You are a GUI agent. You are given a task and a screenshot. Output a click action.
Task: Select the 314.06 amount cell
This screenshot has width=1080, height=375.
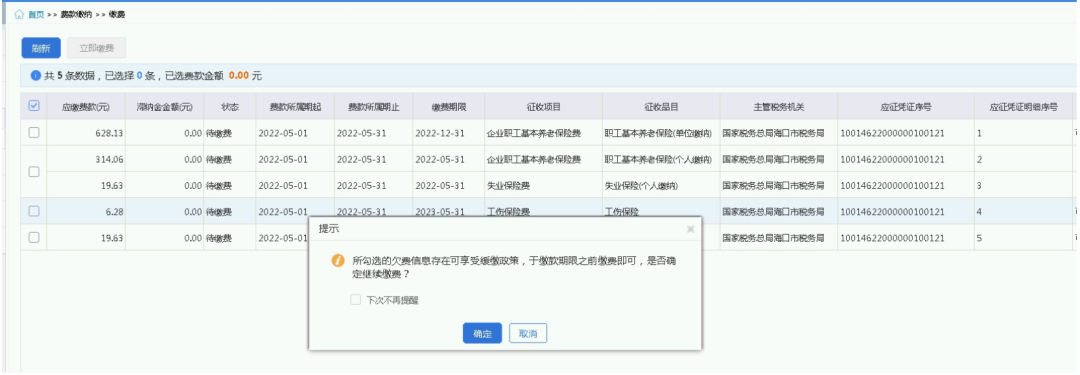pos(86,159)
